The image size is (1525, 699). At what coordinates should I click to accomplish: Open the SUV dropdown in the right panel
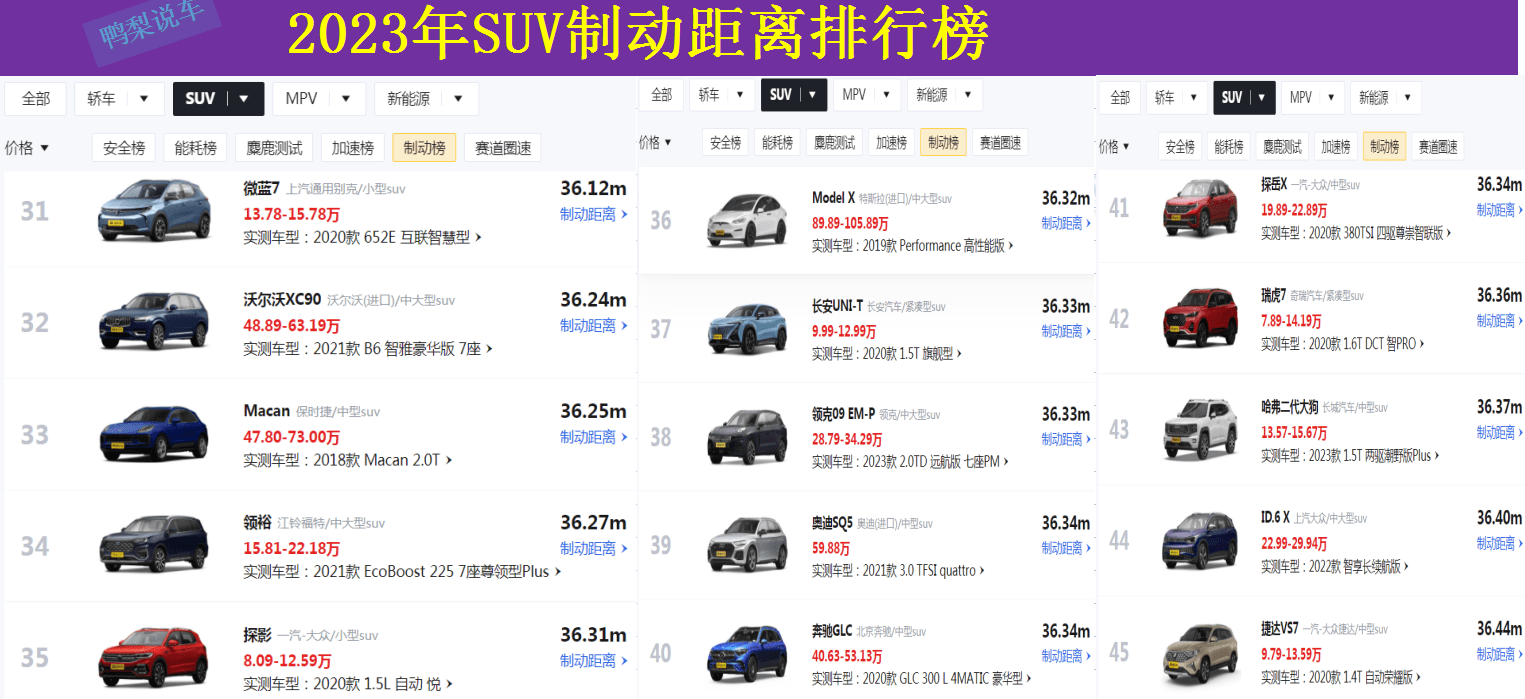coord(1244,97)
